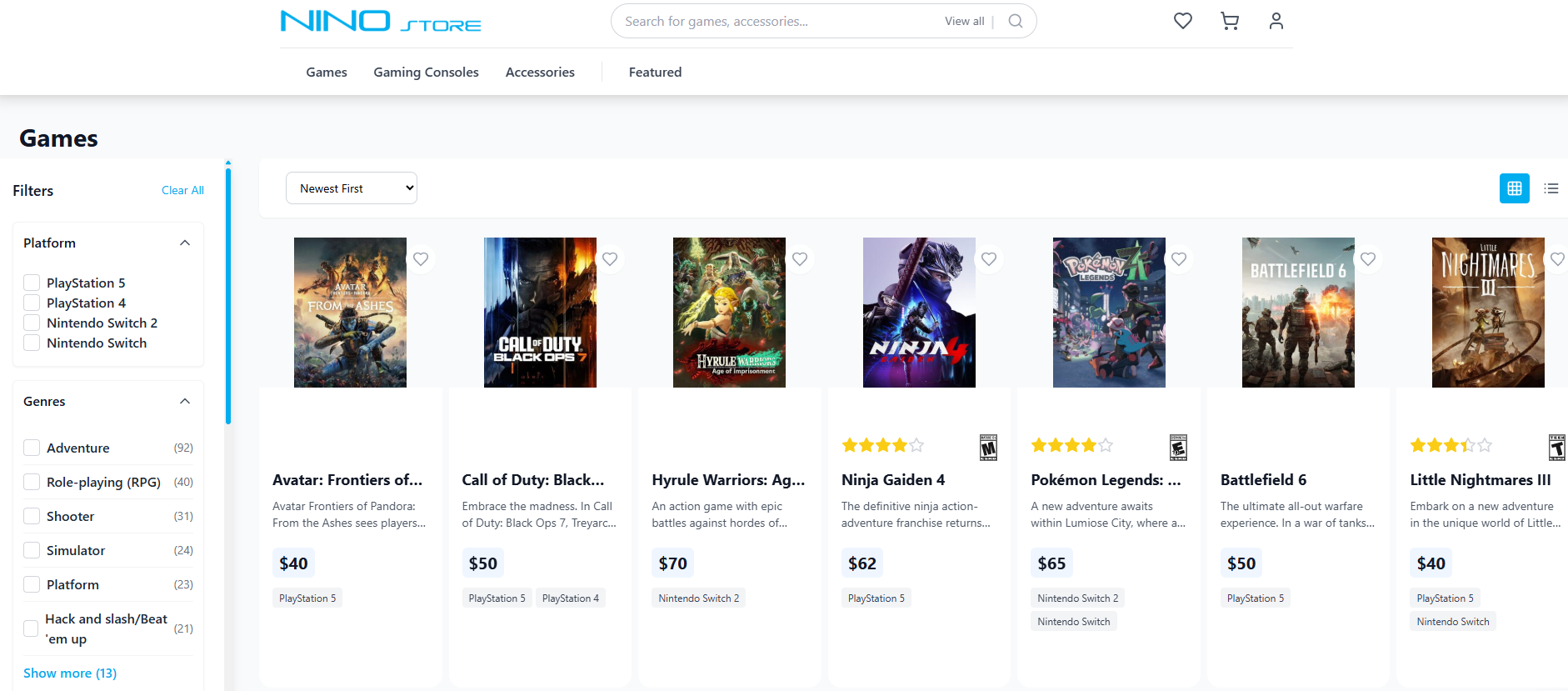The image size is (1568, 691).
Task: Click Clear All filters link
Action: [x=182, y=190]
